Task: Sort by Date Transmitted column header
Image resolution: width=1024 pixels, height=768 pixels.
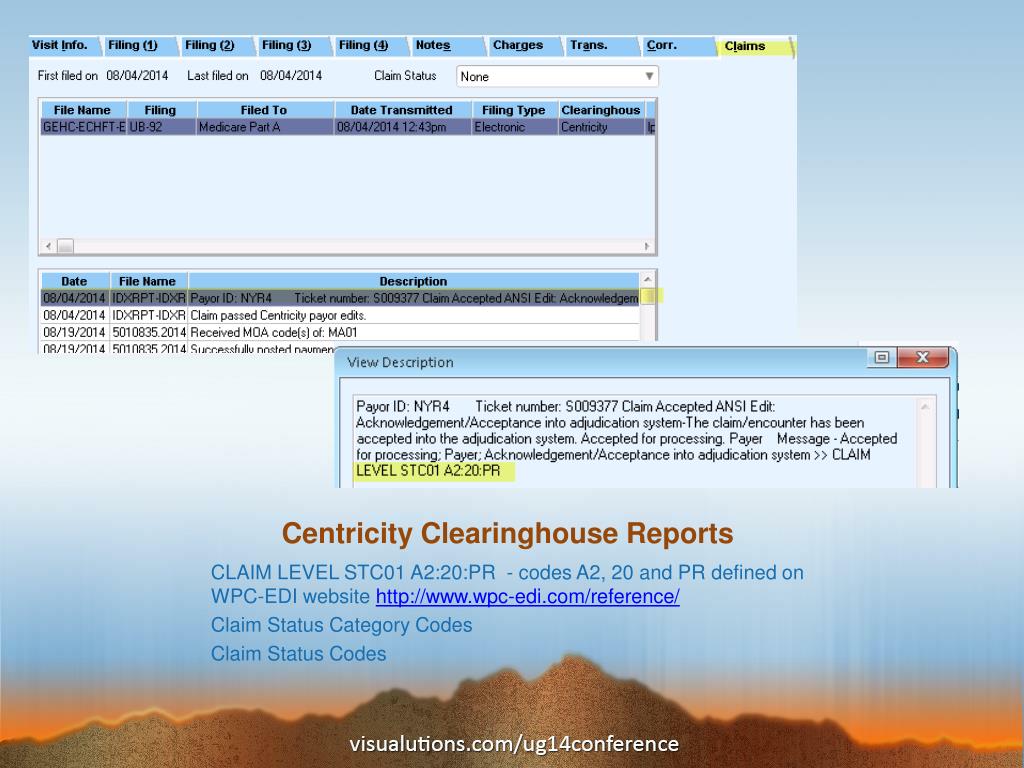Action: point(402,110)
